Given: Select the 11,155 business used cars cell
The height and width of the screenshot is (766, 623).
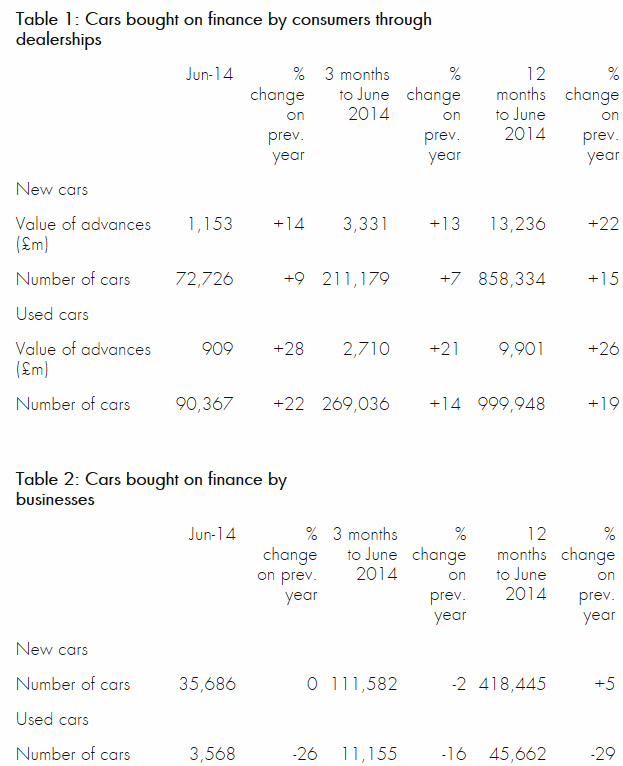Looking at the screenshot, I should (x=369, y=754).
